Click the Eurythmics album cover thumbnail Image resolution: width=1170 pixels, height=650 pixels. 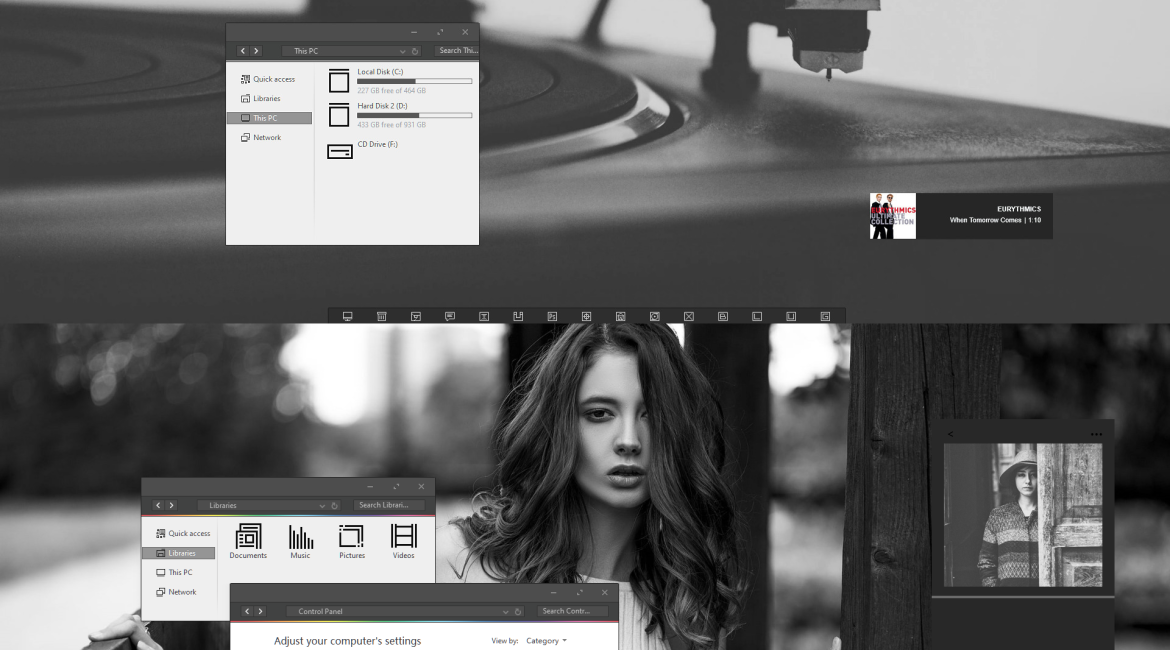892,216
